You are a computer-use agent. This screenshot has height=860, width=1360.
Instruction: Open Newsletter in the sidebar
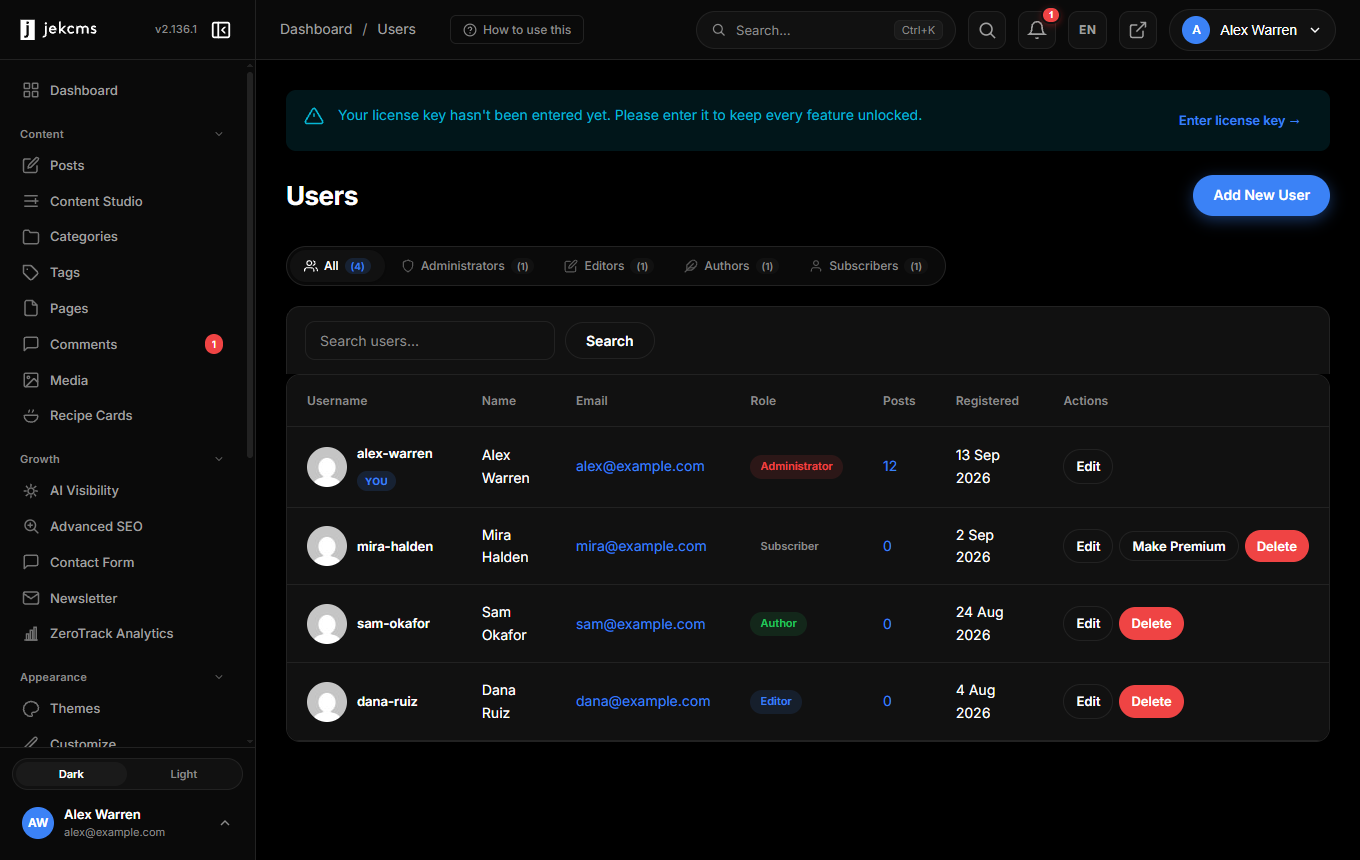(x=127, y=598)
